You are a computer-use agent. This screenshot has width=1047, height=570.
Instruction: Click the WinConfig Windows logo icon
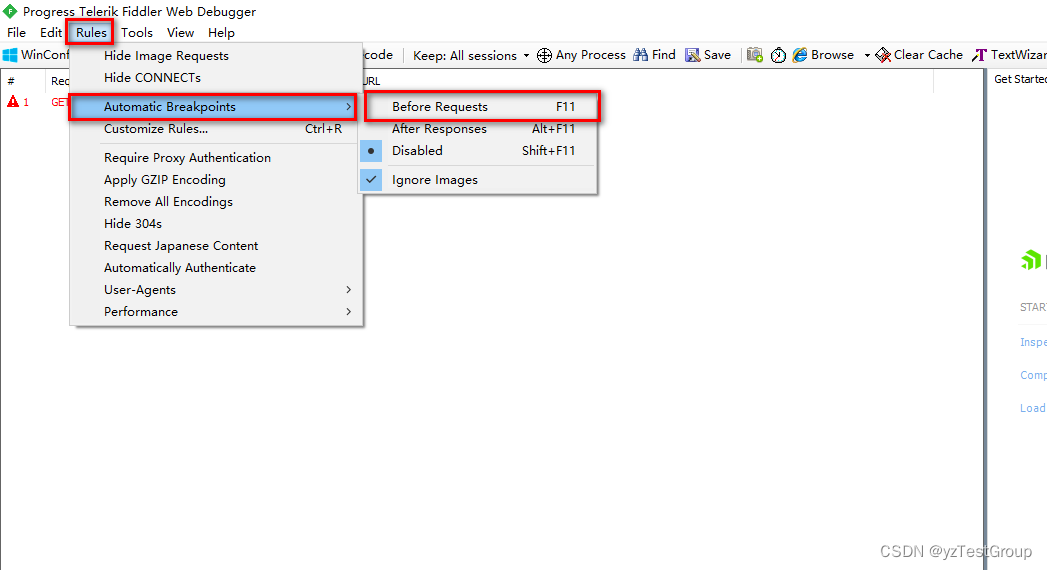pyautogui.click(x=10, y=55)
